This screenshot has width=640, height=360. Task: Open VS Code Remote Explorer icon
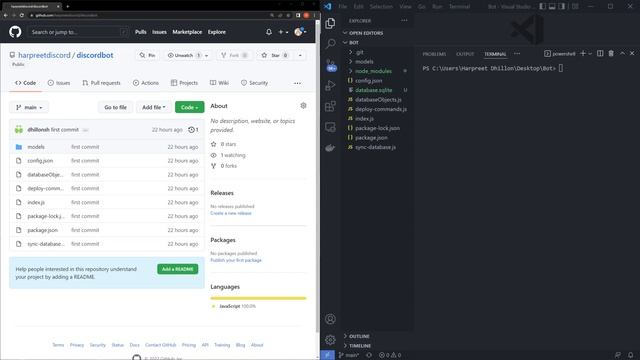pyautogui.click(x=330, y=127)
